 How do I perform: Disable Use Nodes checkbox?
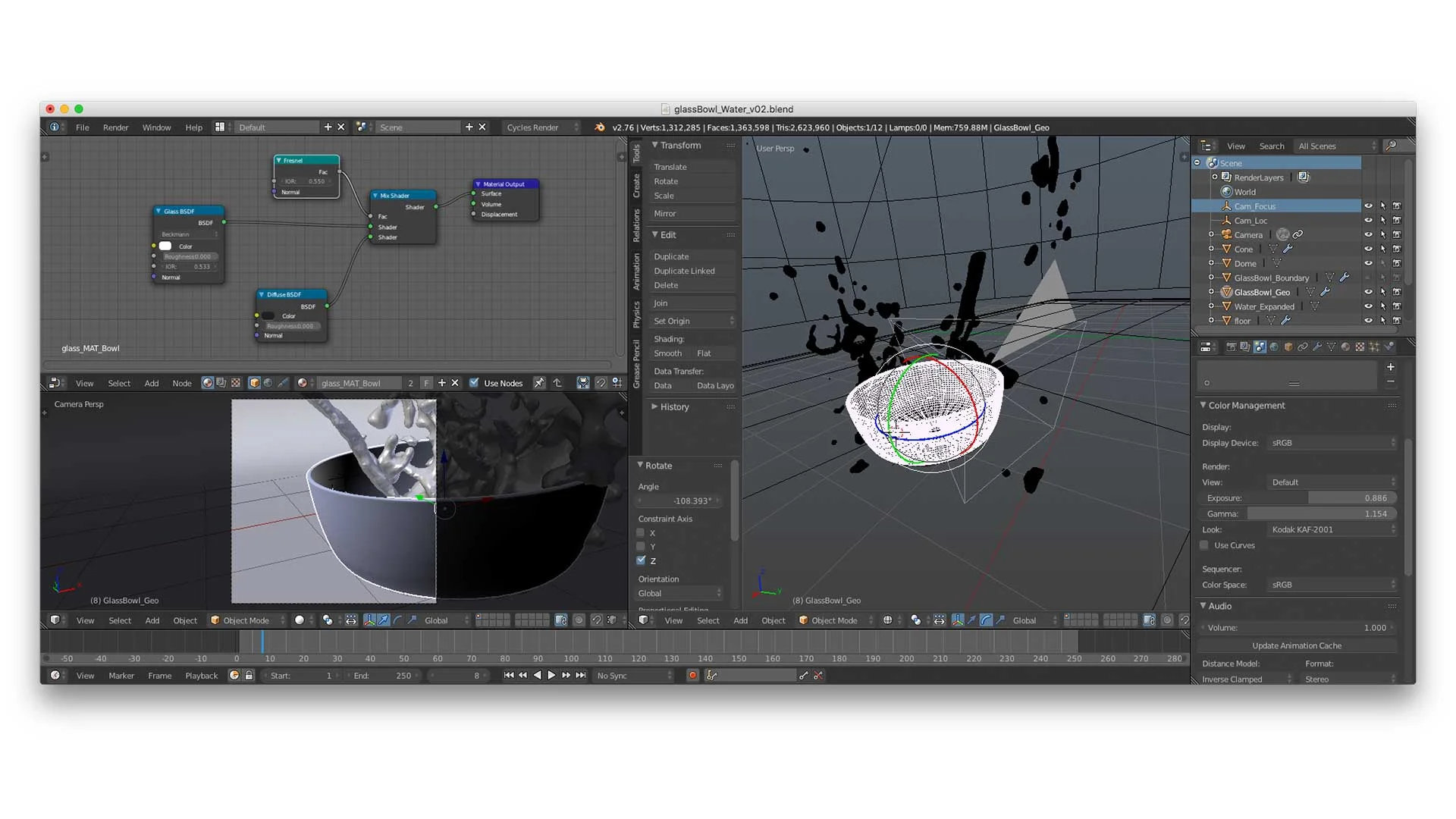pos(474,383)
